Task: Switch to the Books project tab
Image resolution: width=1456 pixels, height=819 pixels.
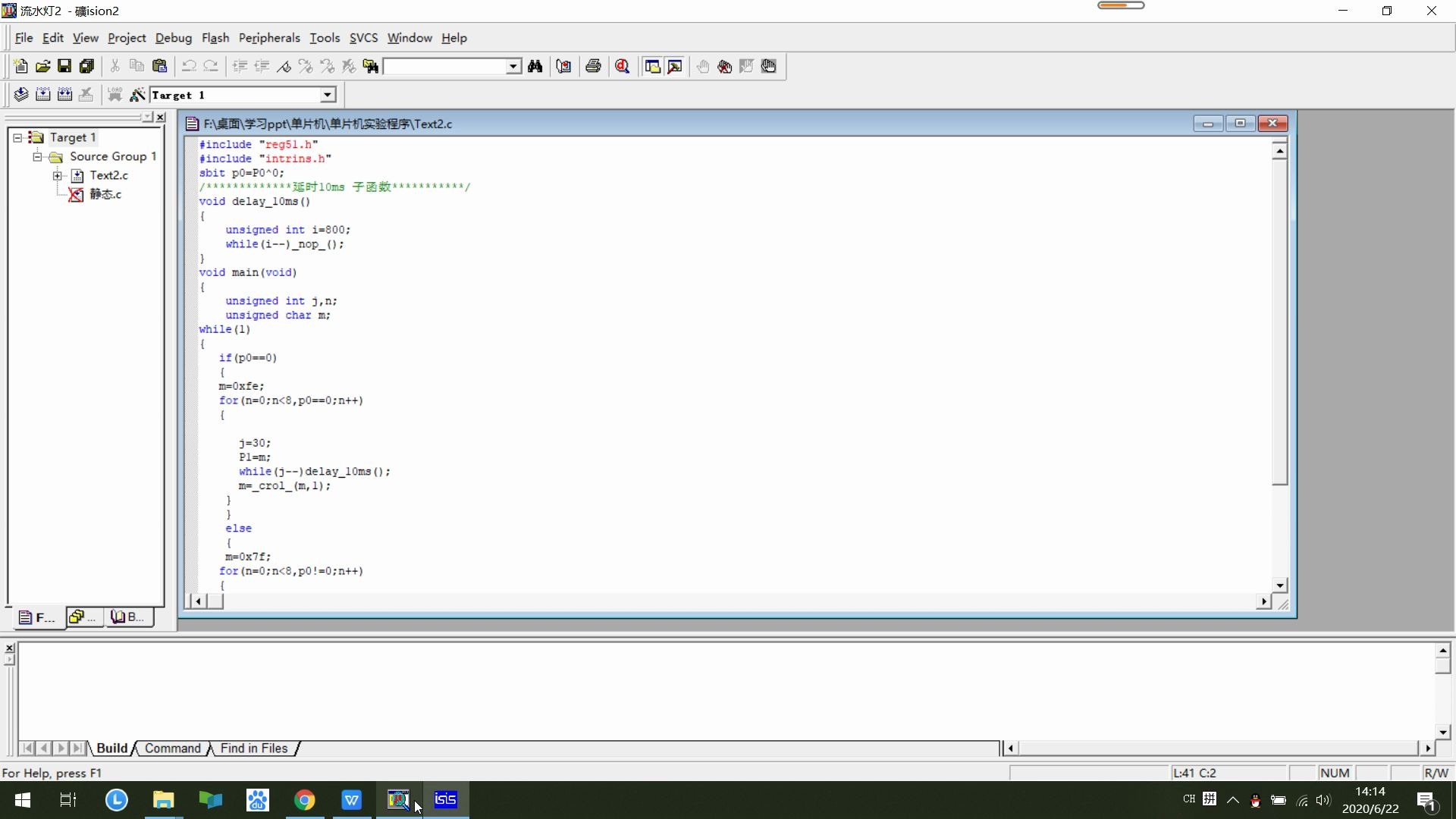Action: click(129, 617)
